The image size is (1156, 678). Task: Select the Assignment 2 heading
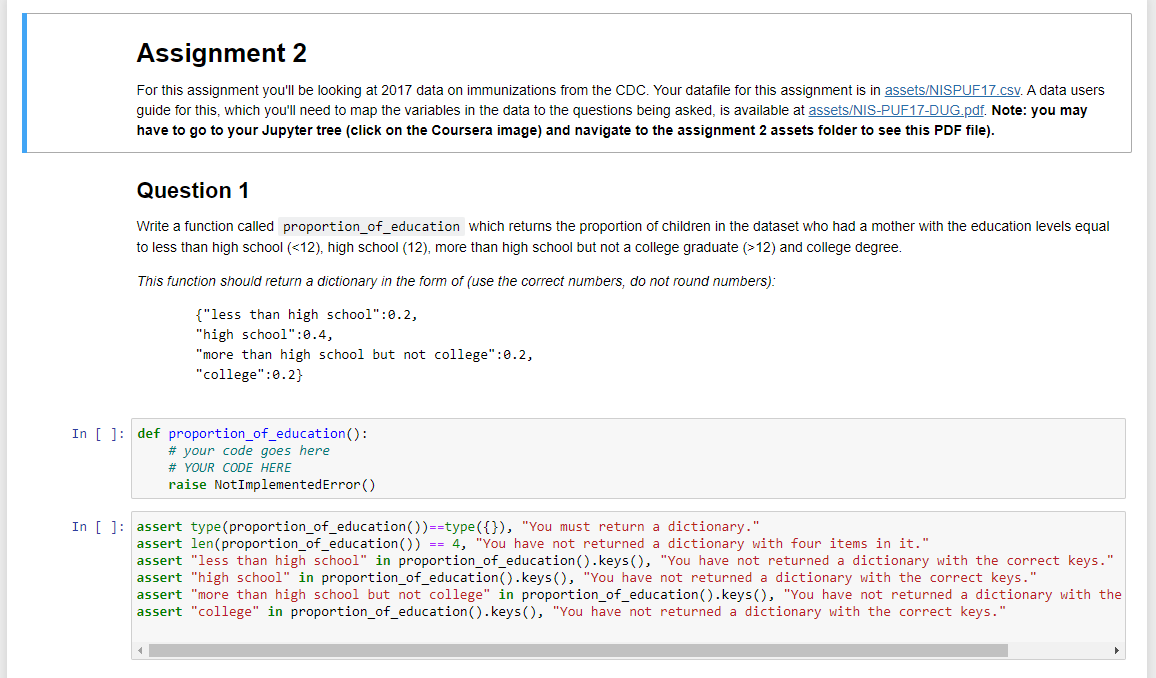point(221,53)
